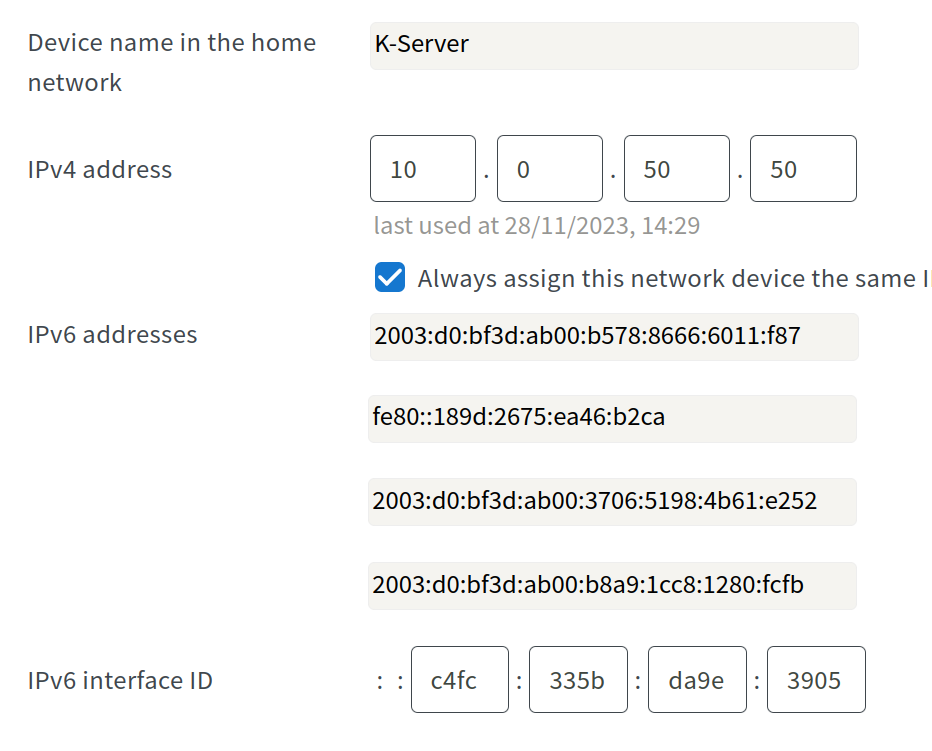Select the IPv6 interface ID segment c4fc
The height and width of the screenshot is (751, 932).
(x=460, y=680)
